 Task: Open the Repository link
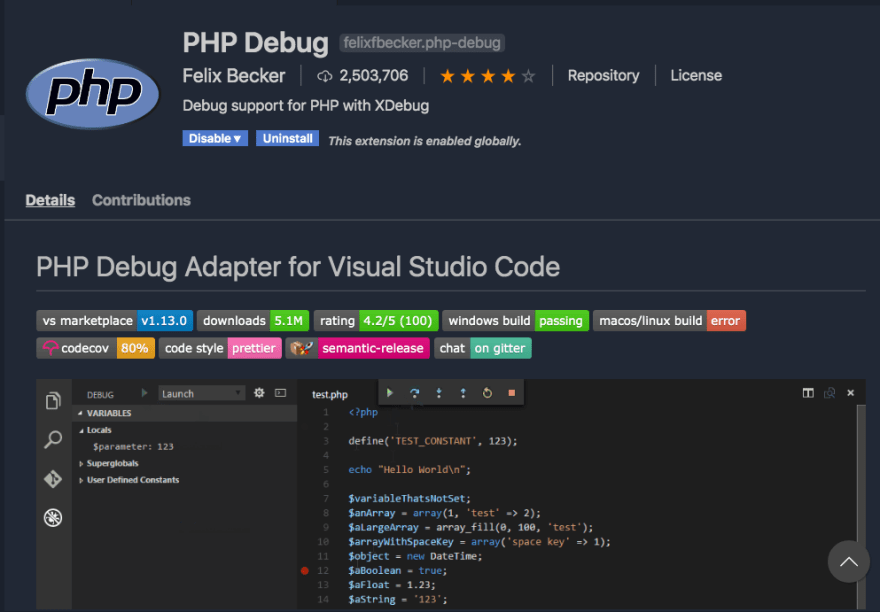point(603,76)
